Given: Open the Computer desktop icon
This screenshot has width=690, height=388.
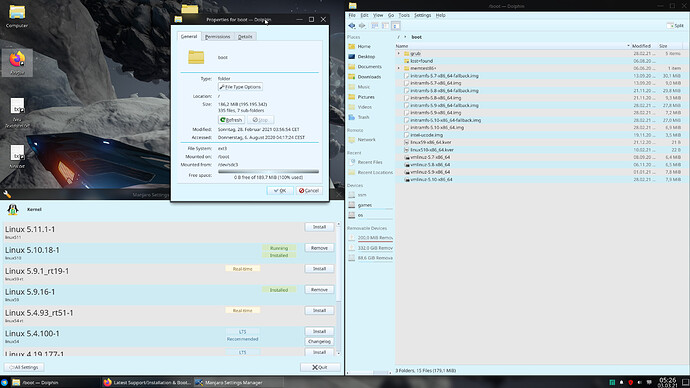Looking at the screenshot, I should pyautogui.click(x=17, y=16).
